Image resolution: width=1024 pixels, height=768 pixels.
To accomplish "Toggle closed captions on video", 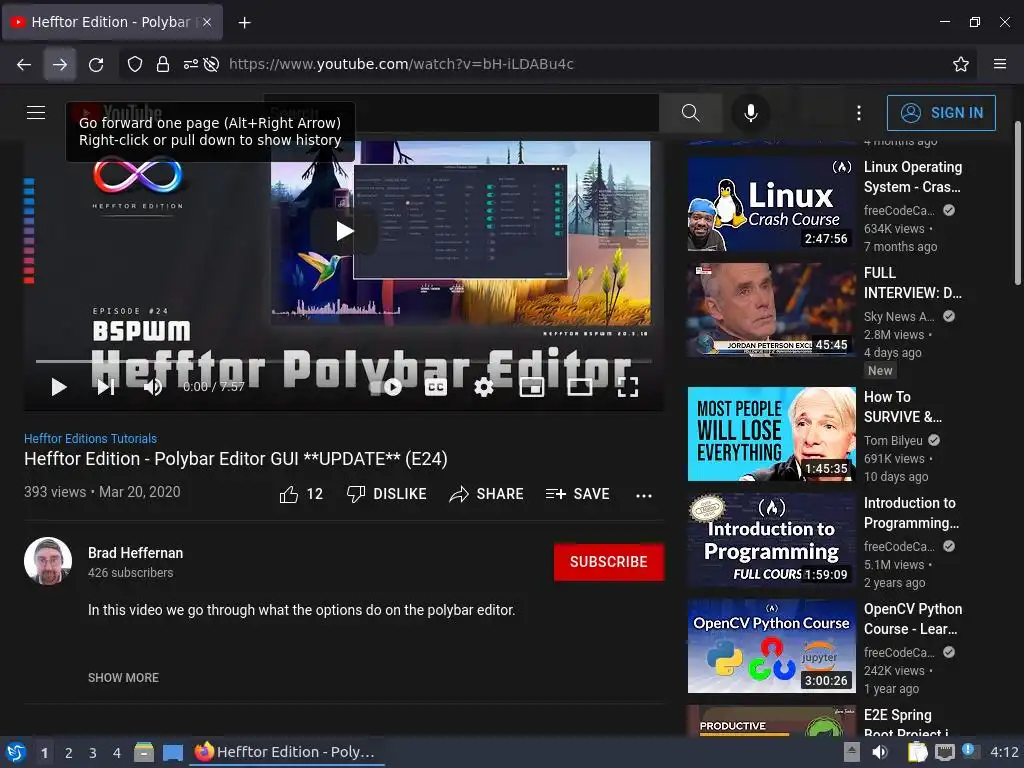I will click(436, 387).
